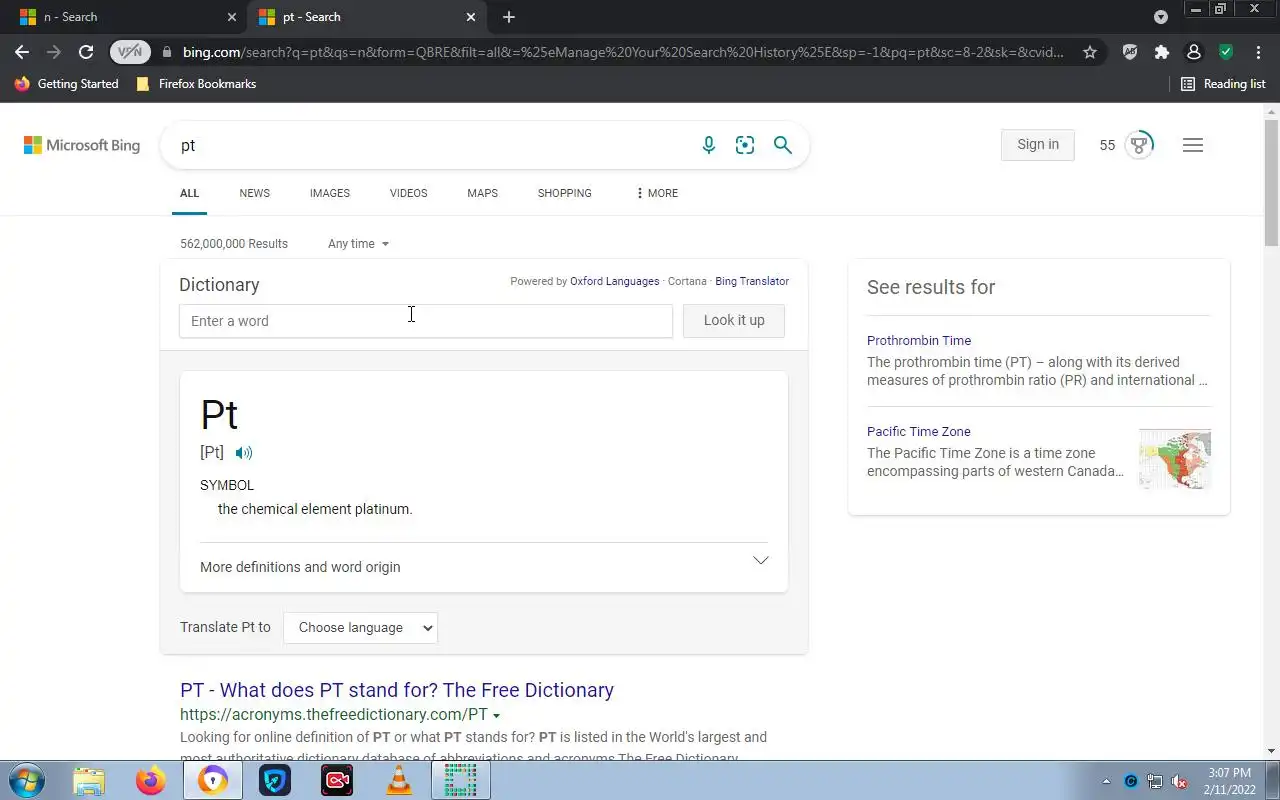Open the tab search dropdown arrow

click(1161, 17)
